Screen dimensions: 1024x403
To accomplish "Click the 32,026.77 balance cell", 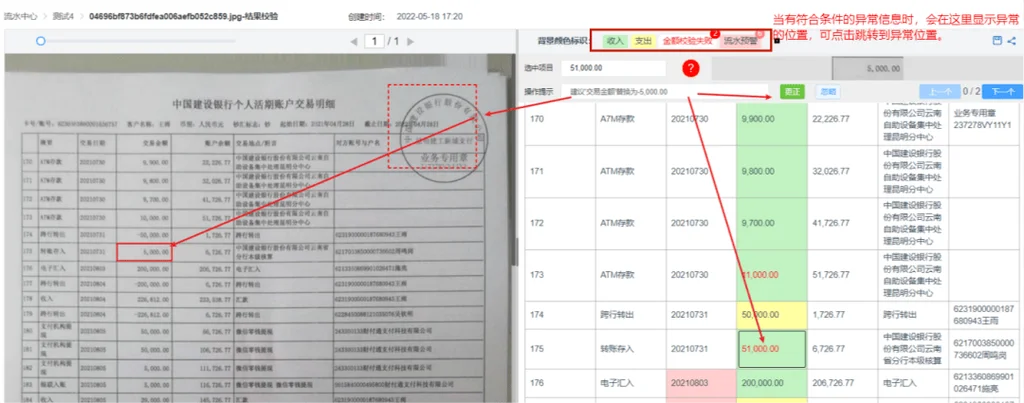I will (x=842, y=171).
